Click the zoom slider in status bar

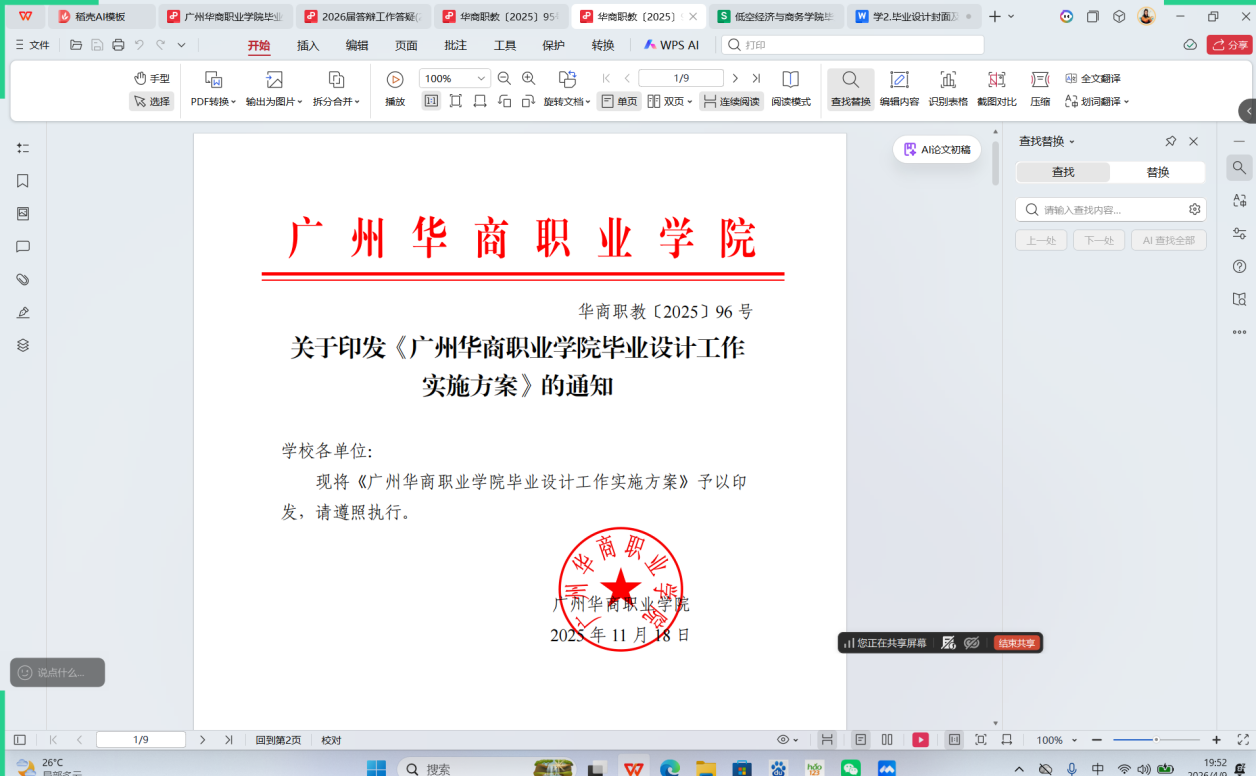tap(1155, 740)
